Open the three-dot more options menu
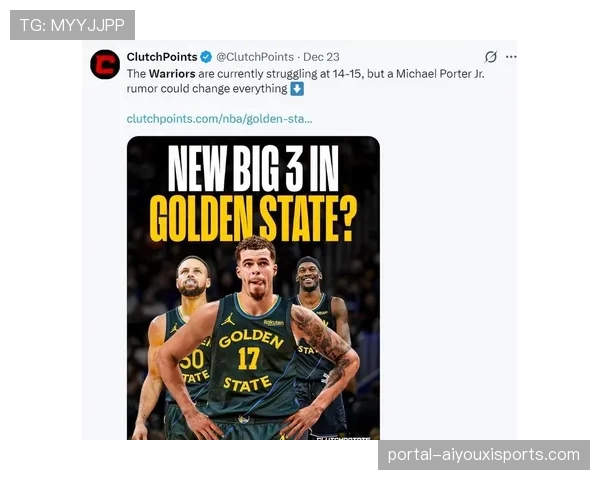Screen dimensions: 600x480 pos(511,57)
